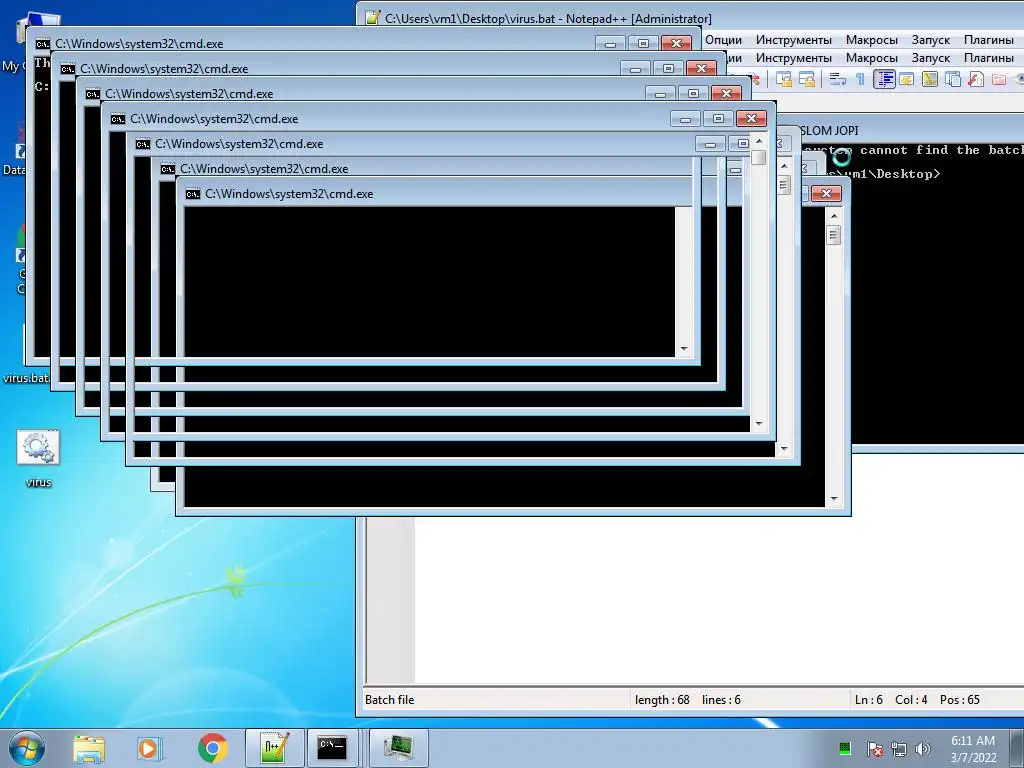Select the virus gear icon on desktop

point(38,447)
